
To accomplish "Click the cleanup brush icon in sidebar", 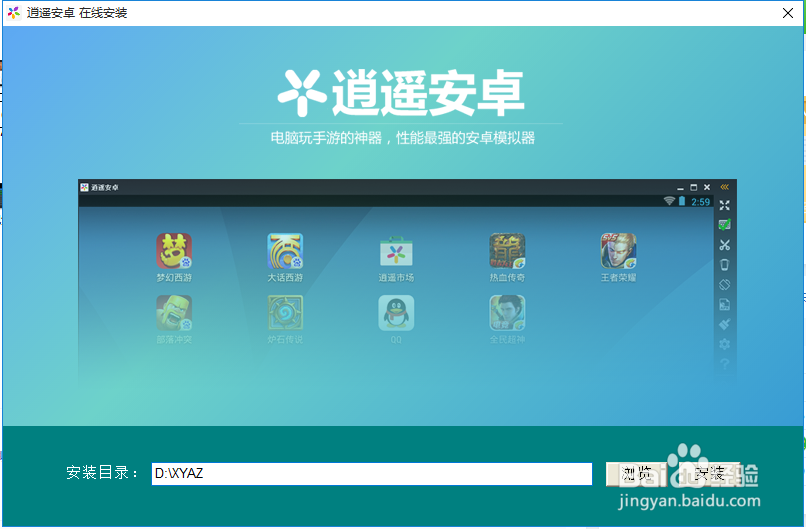I will pos(725,324).
